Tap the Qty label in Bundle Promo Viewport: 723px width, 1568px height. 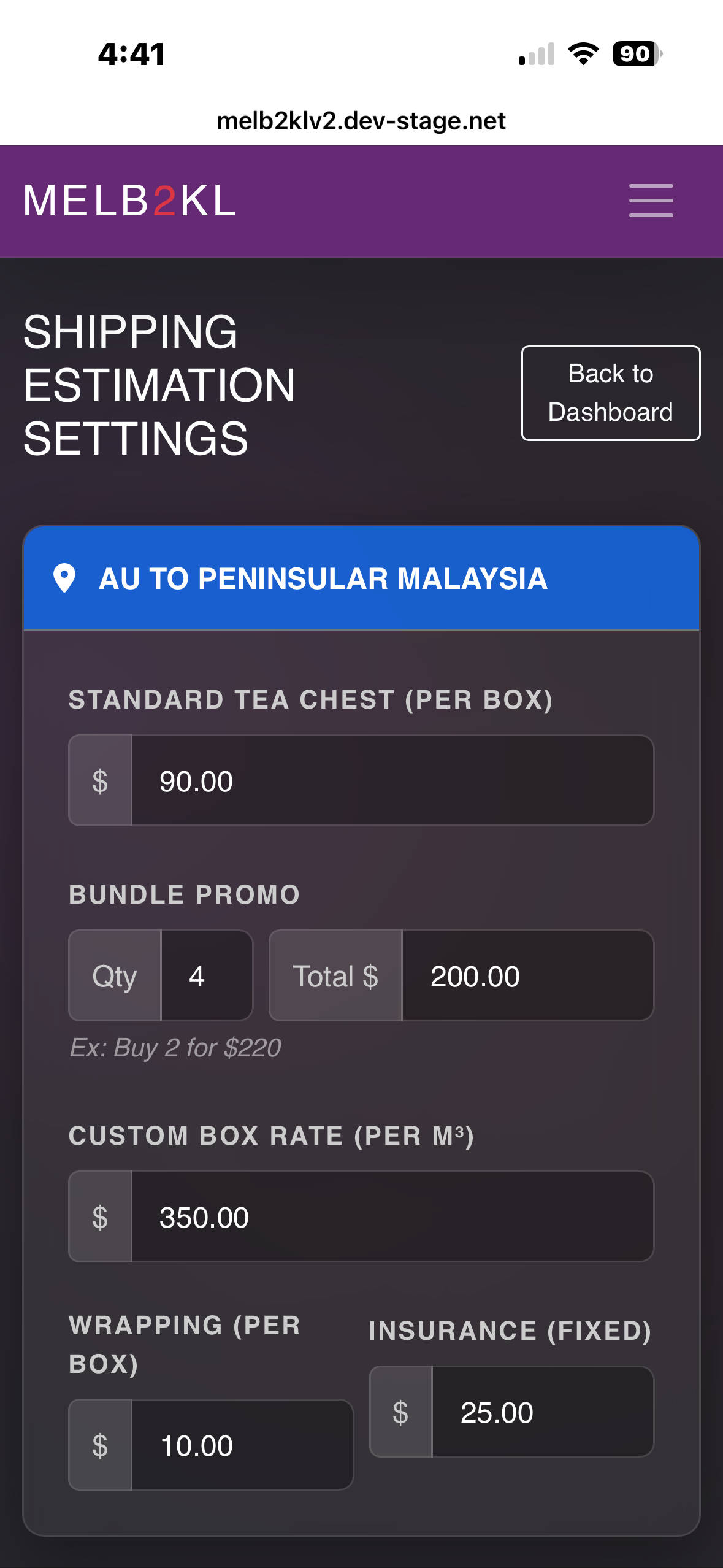(x=115, y=976)
